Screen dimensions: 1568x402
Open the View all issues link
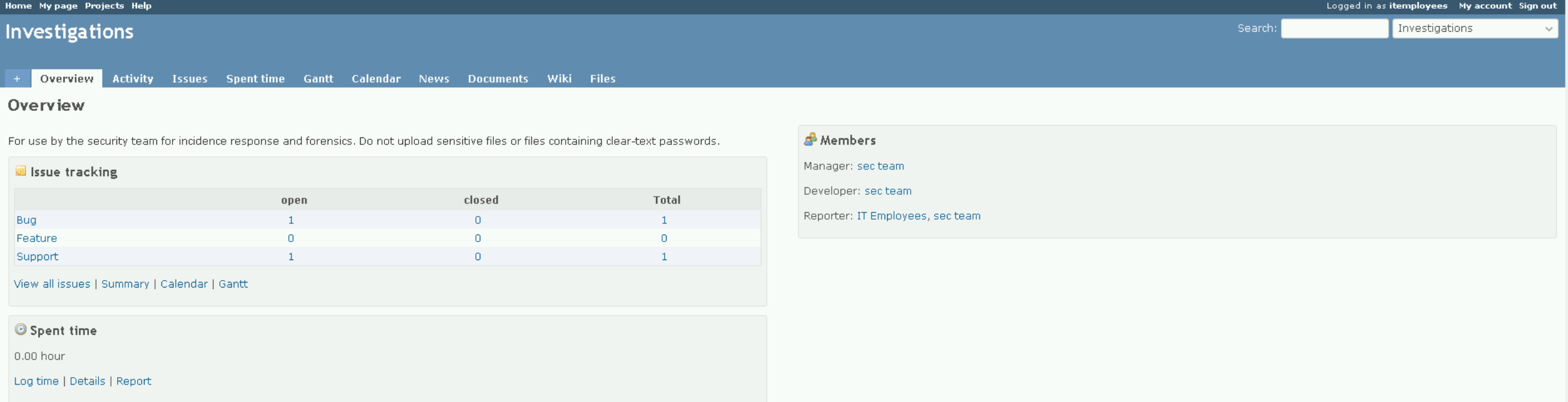(52, 284)
